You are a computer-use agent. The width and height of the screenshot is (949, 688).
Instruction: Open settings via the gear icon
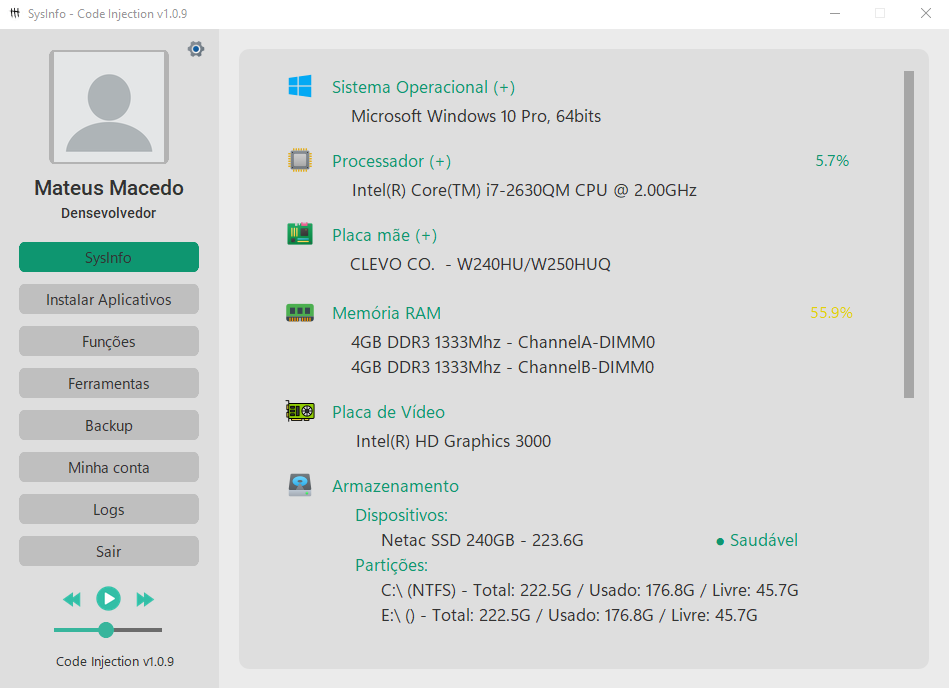[195, 49]
